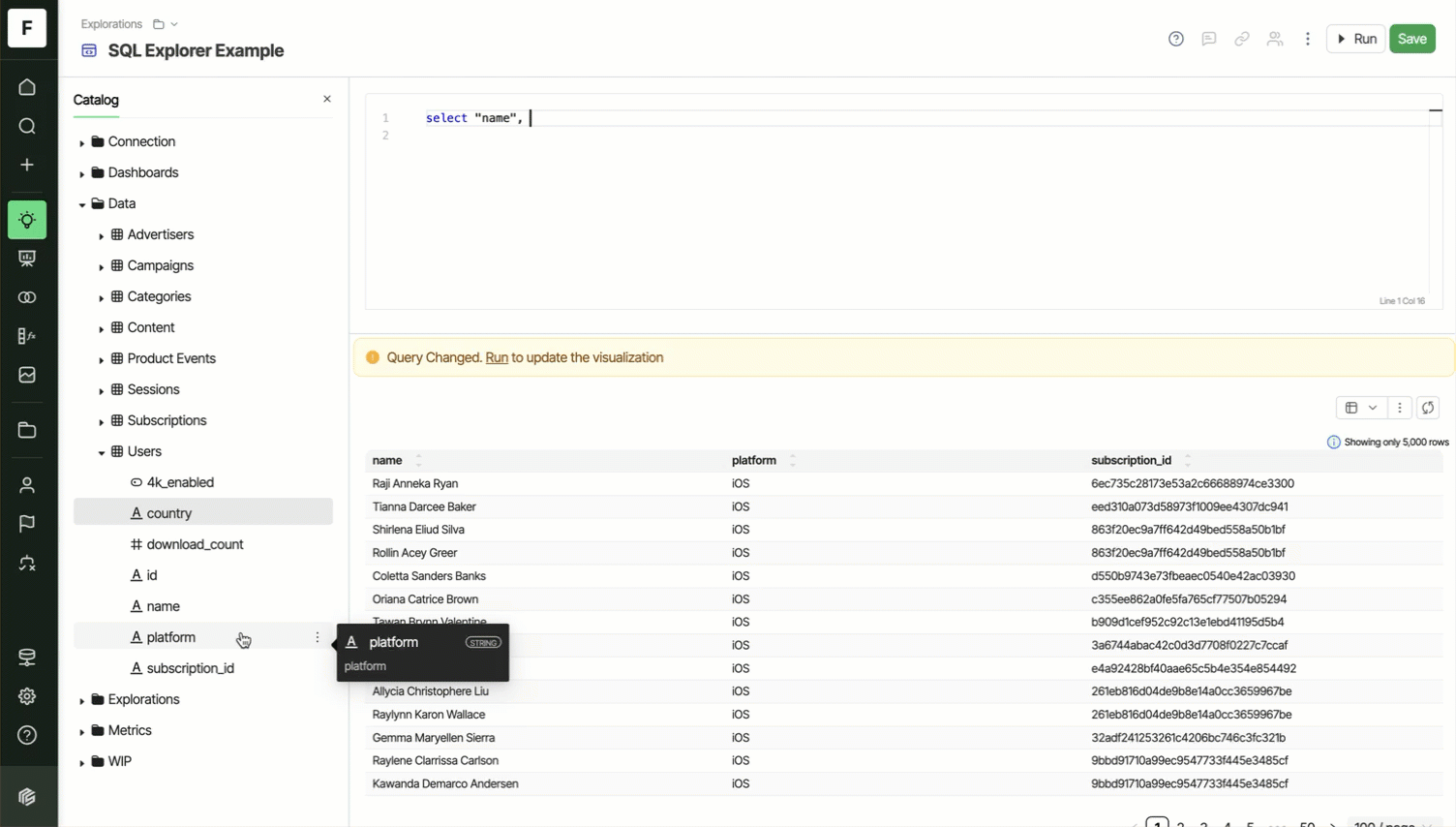The height and width of the screenshot is (827, 1456).
Task: Select the id field under Users
Action: pos(203,575)
